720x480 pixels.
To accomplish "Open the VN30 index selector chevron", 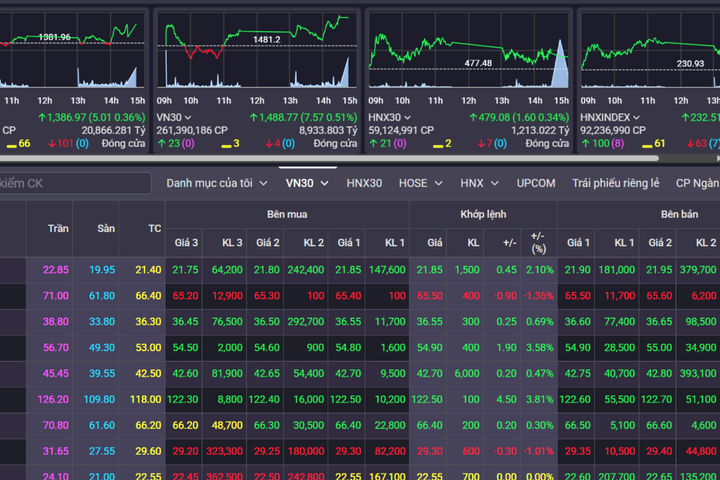I will pos(188,118).
